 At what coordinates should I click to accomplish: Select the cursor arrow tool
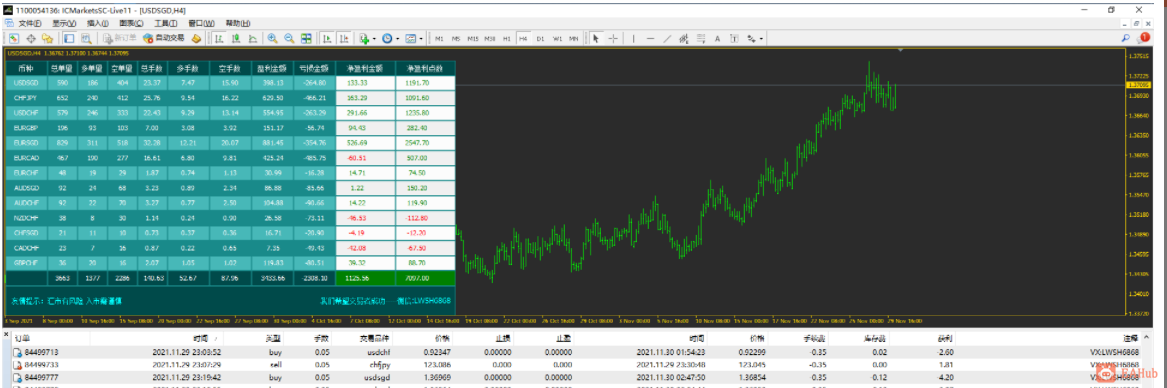596,38
